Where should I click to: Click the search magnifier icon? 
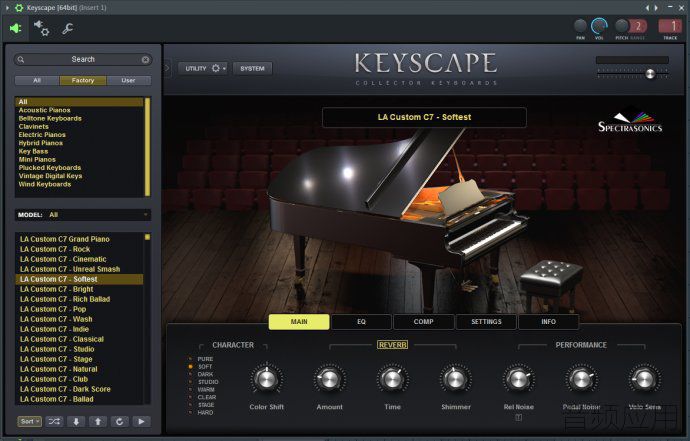coord(21,59)
